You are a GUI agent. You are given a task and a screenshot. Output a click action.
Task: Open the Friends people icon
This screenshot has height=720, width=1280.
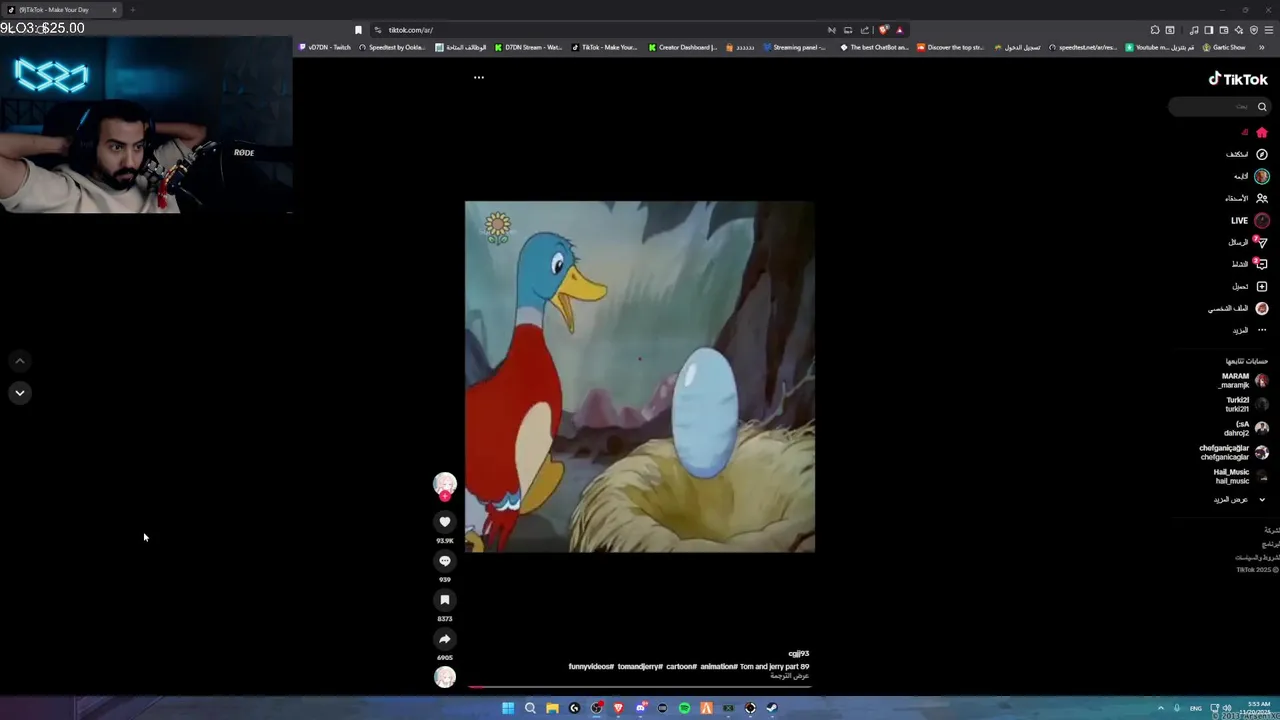point(1262,198)
